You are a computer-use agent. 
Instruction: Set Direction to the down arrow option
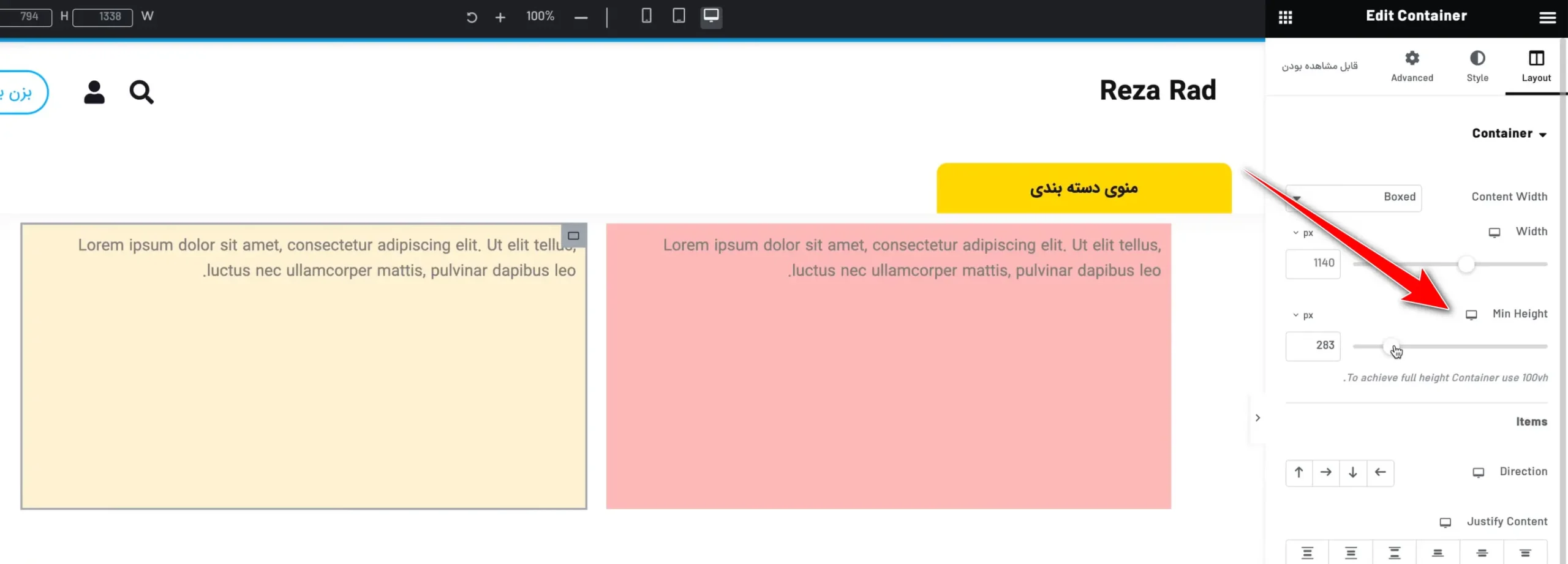click(1352, 472)
